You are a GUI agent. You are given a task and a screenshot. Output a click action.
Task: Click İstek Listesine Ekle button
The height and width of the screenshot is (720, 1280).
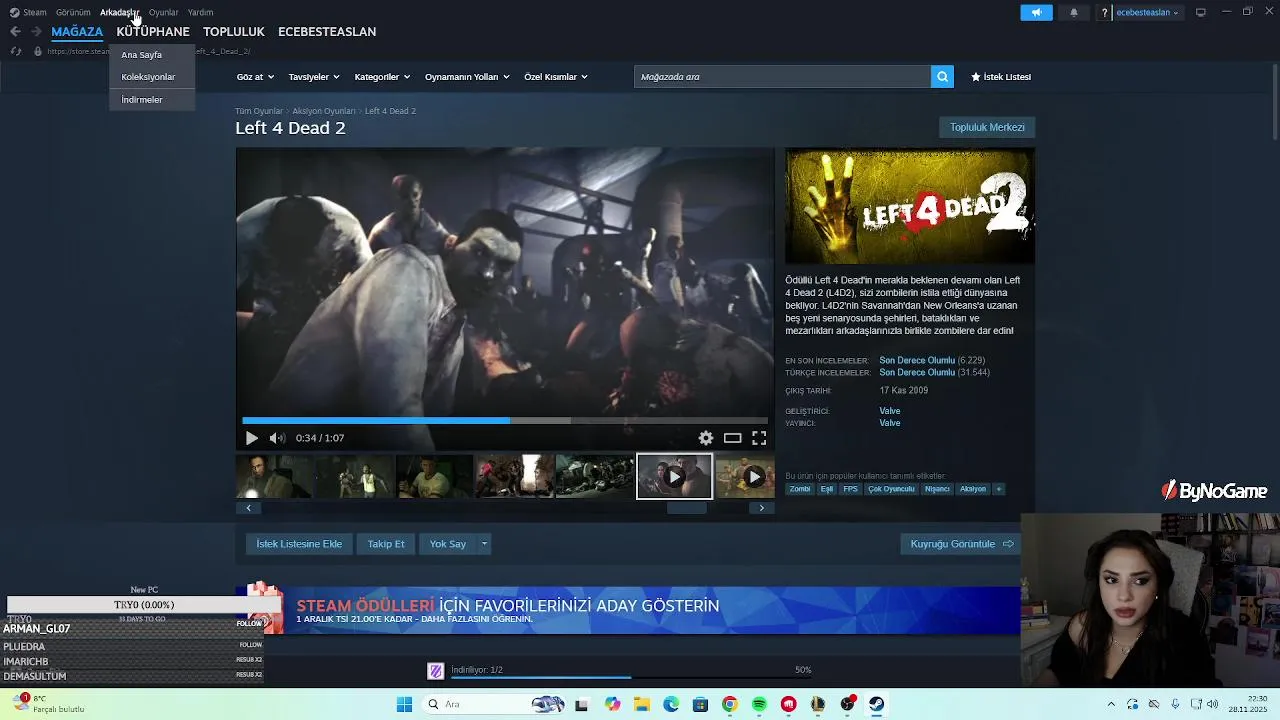(x=299, y=544)
